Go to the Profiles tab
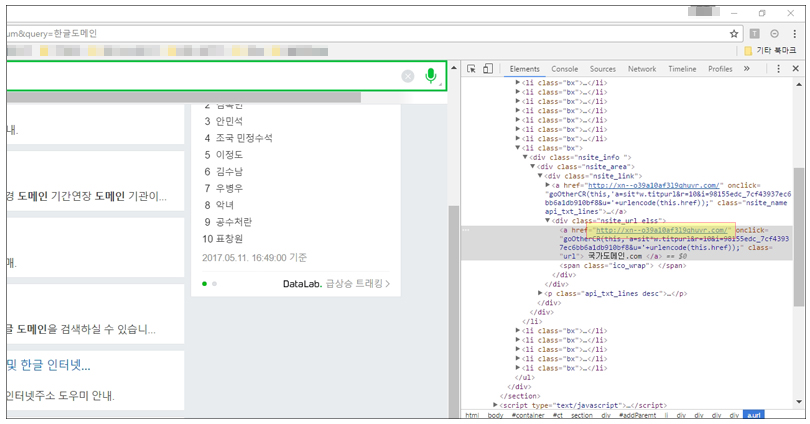 click(x=720, y=69)
